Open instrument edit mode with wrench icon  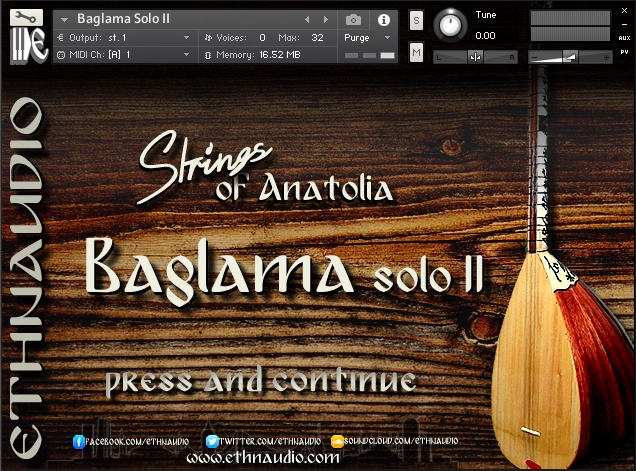pos(26,17)
